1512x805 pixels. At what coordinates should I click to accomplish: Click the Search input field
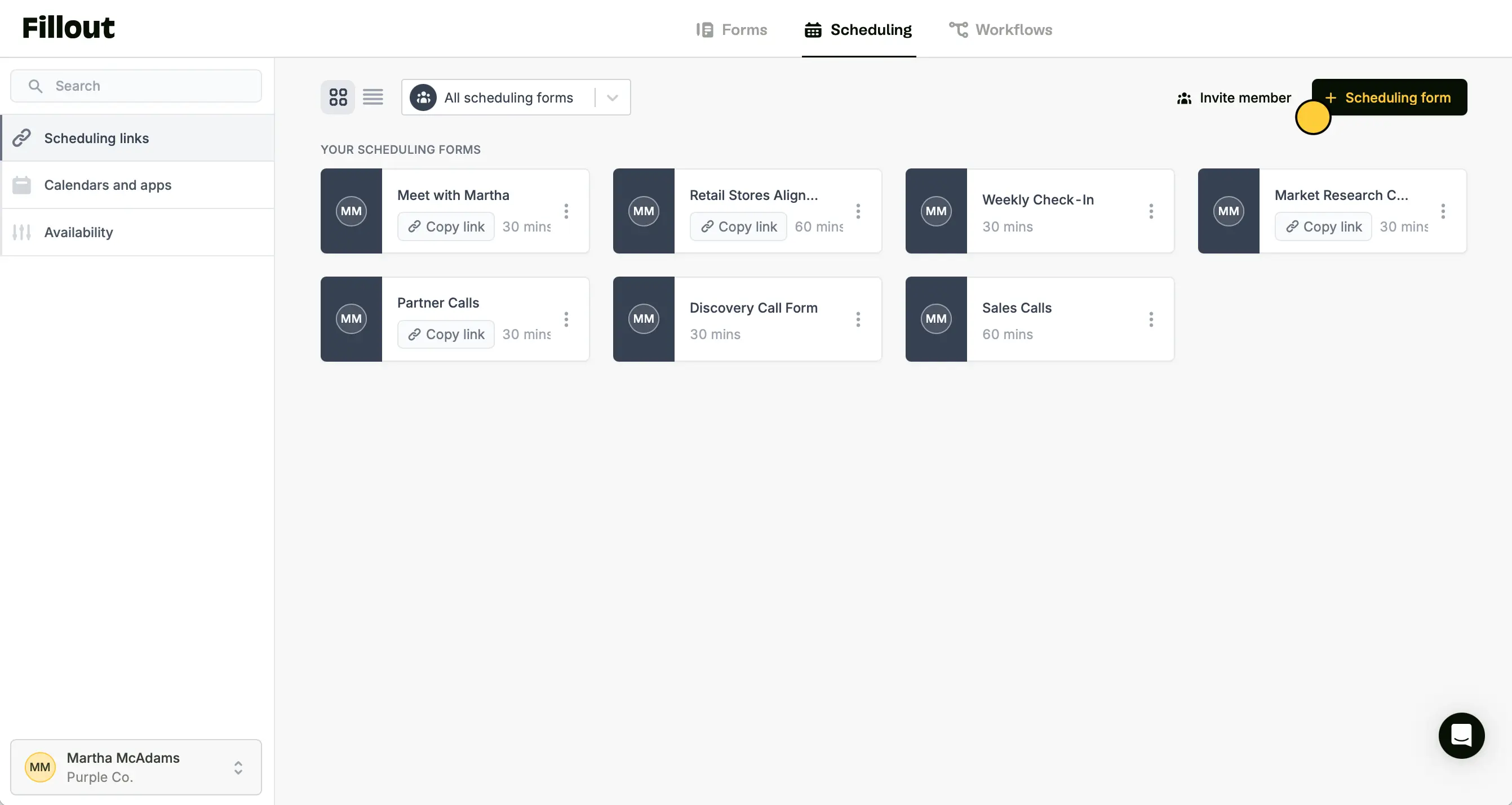[x=136, y=86]
